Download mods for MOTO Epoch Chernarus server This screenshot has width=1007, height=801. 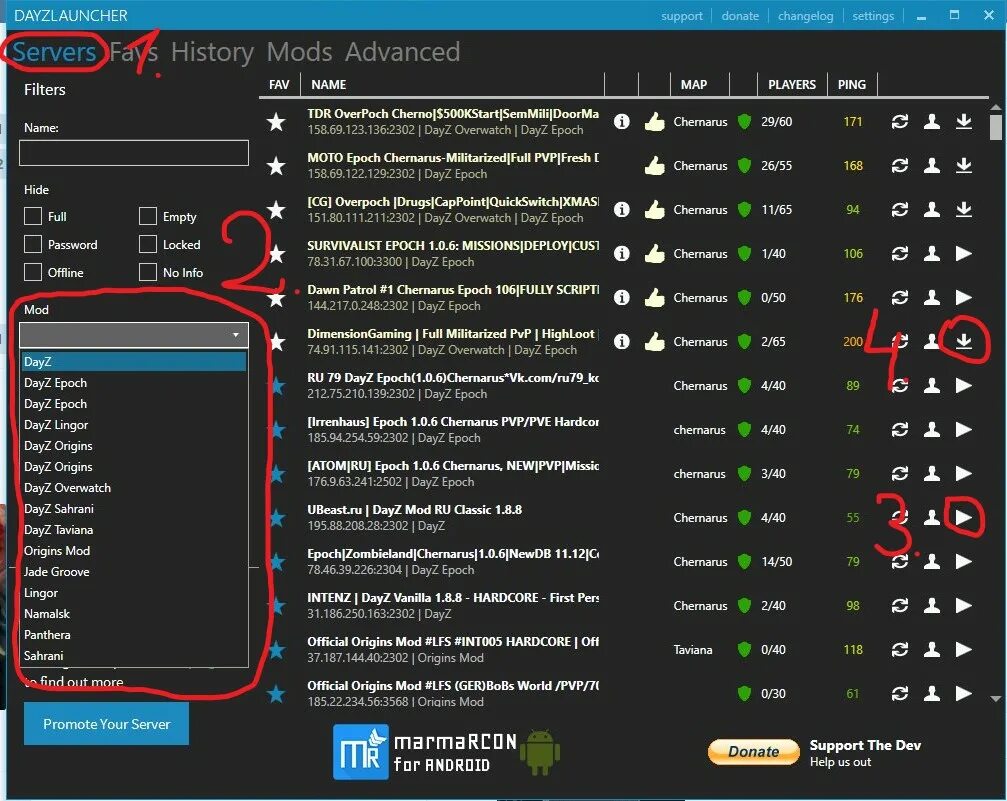(x=963, y=166)
